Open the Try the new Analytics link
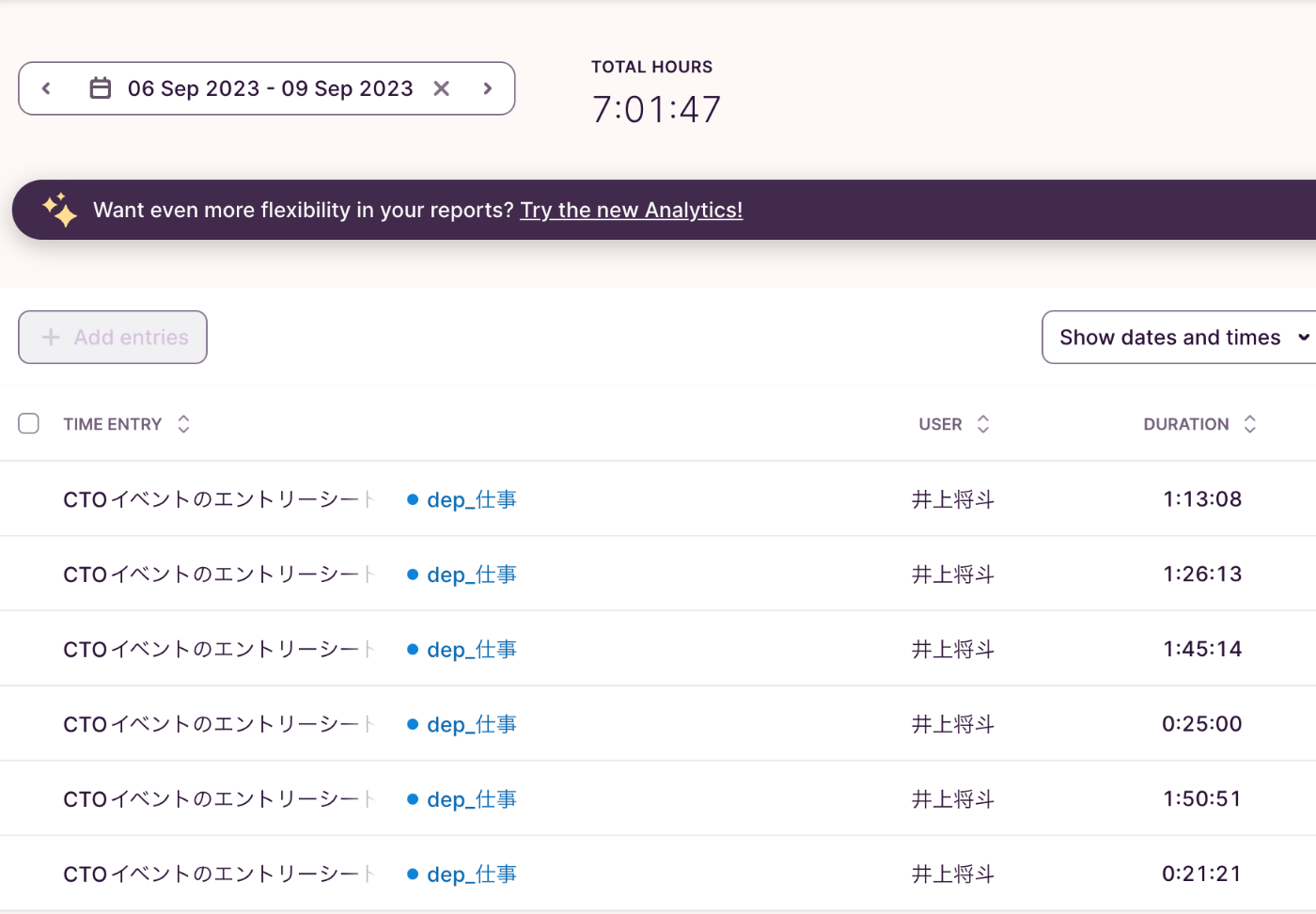The height and width of the screenshot is (914, 1316). 631,210
